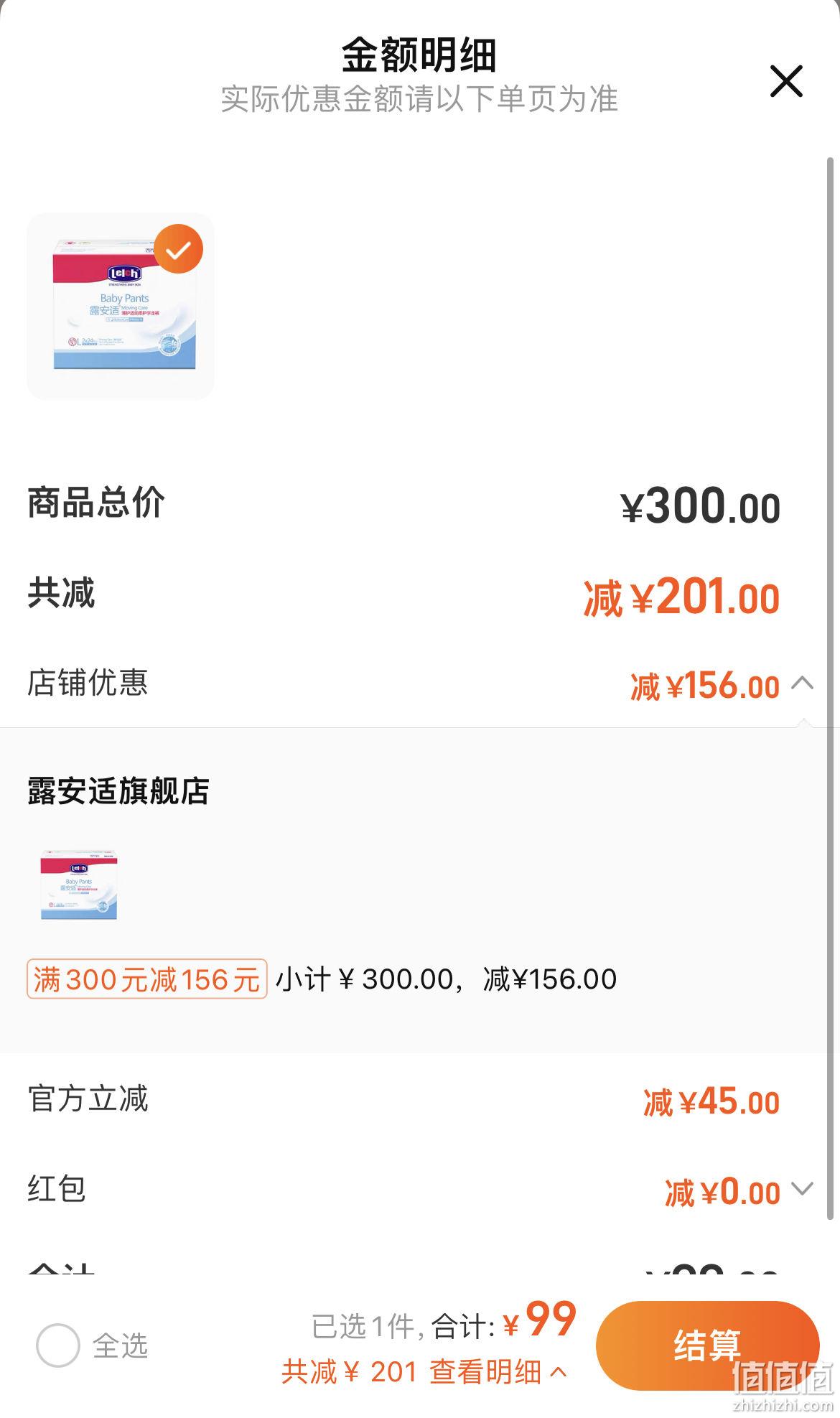
Task: Close the 金额明细 panel with X icon
Action: pyautogui.click(x=785, y=80)
